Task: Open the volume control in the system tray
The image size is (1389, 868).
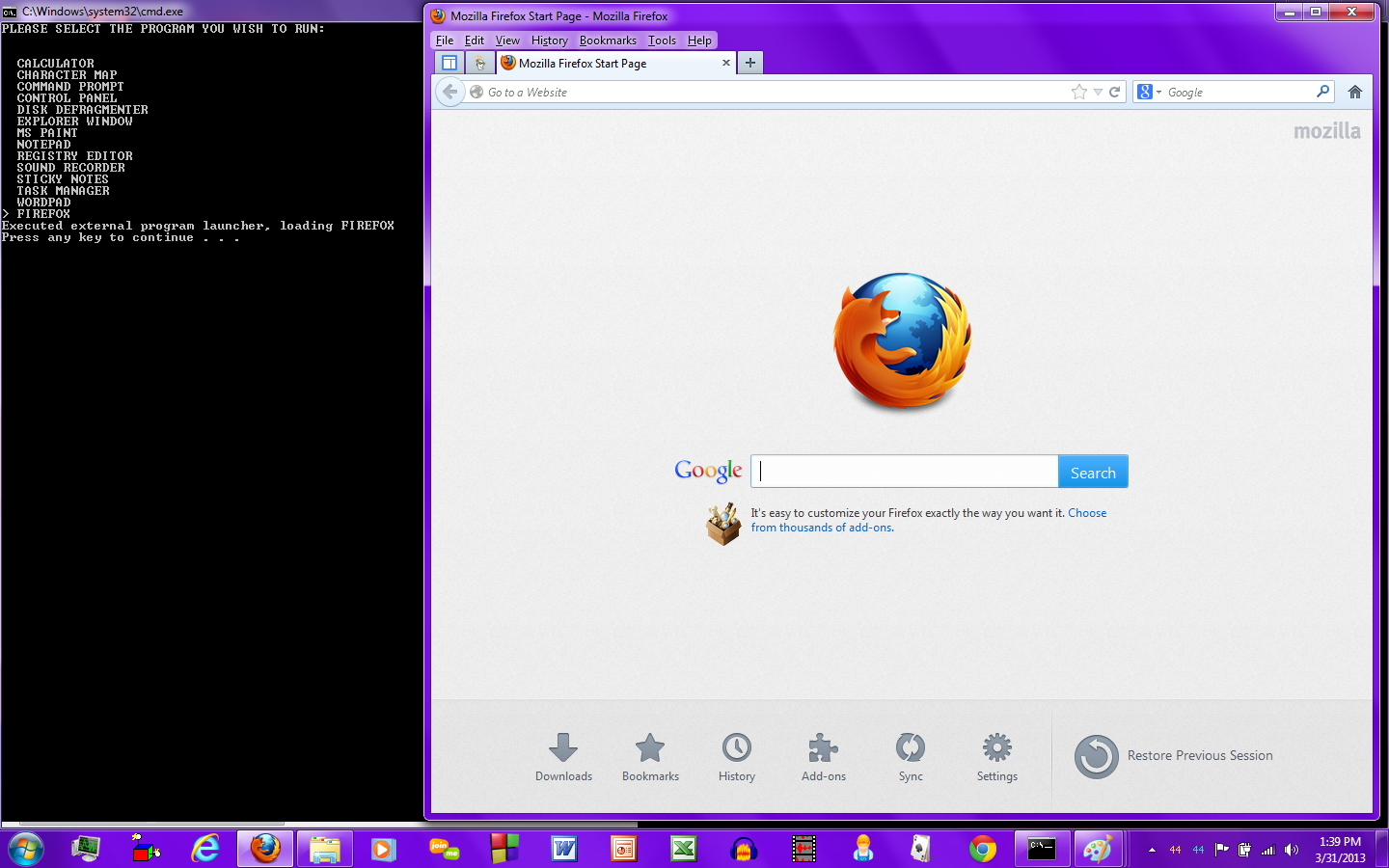Action: [x=1292, y=850]
